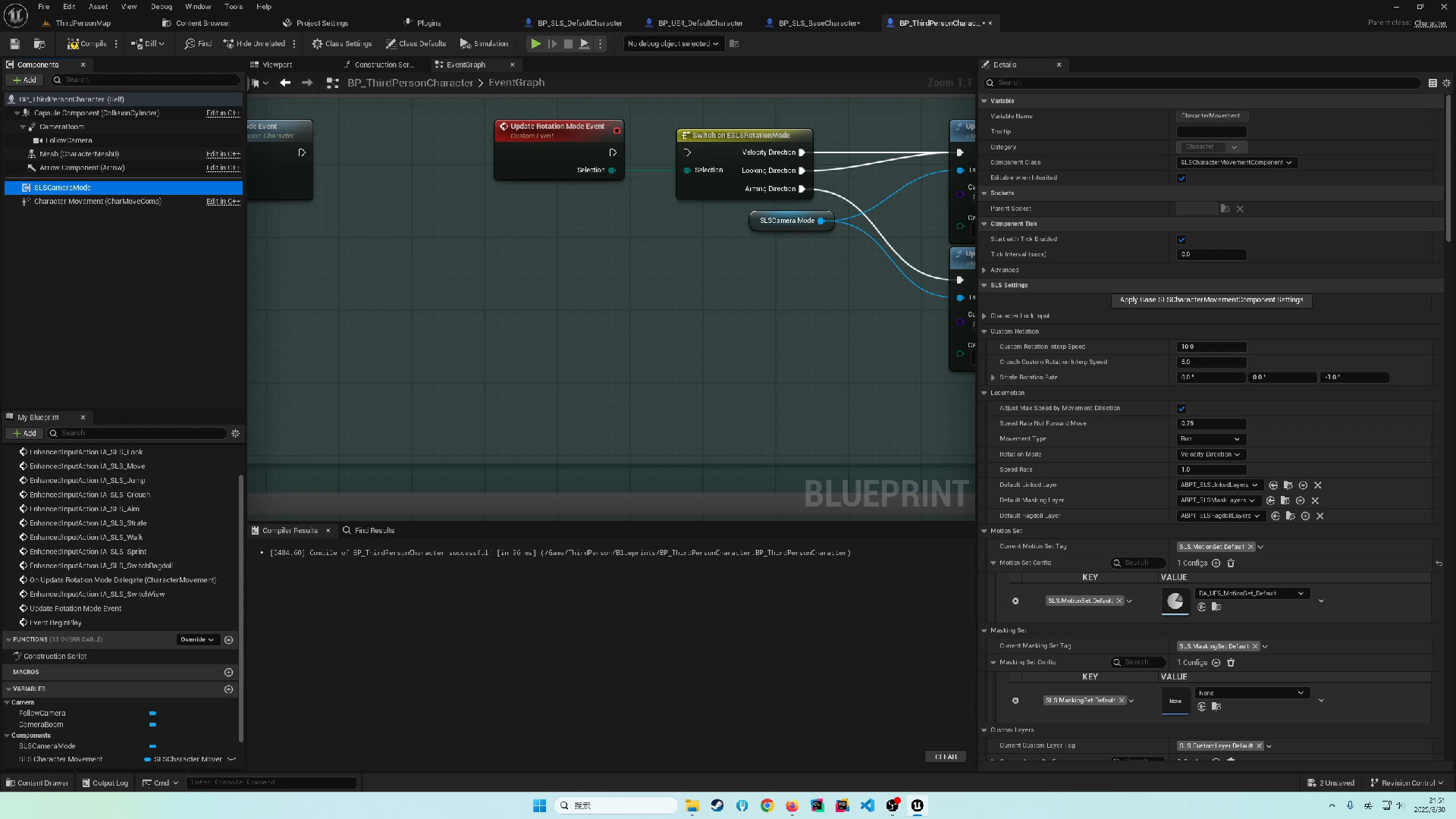This screenshot has height=819, width=1456.
Task: Open Class Defaults
Action: tap(416, 44)
